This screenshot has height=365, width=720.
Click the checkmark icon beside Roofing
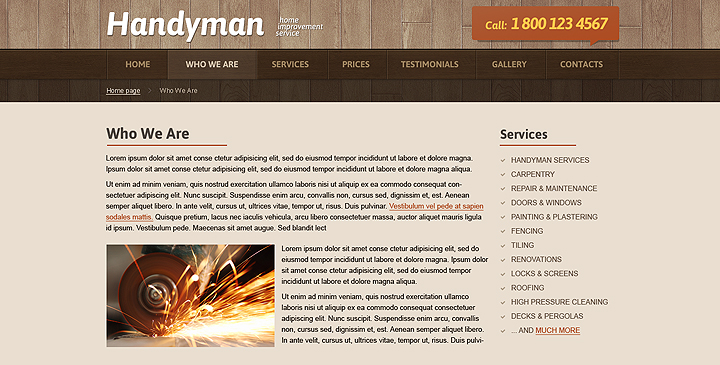point(503,288)
